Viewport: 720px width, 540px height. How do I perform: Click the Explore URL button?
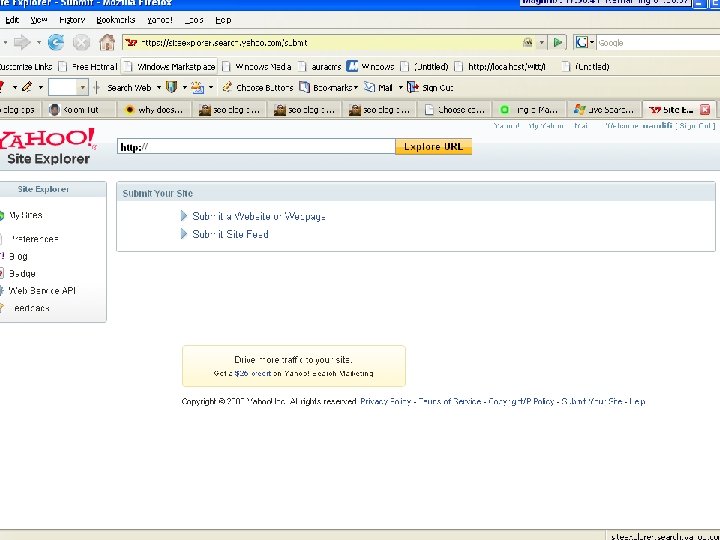[x=433, y=146]
